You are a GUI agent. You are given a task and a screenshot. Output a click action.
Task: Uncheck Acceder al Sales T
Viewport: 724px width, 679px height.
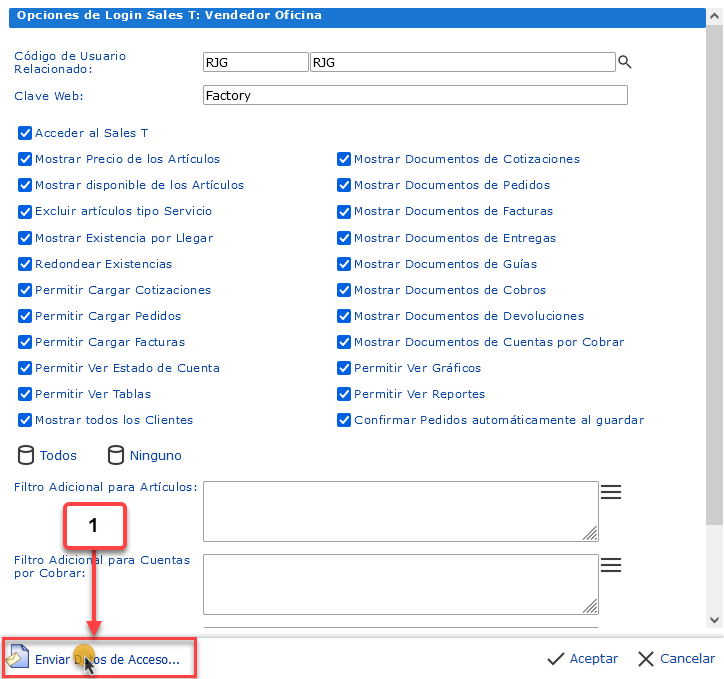pyautogui.click(x=25, y=133)
